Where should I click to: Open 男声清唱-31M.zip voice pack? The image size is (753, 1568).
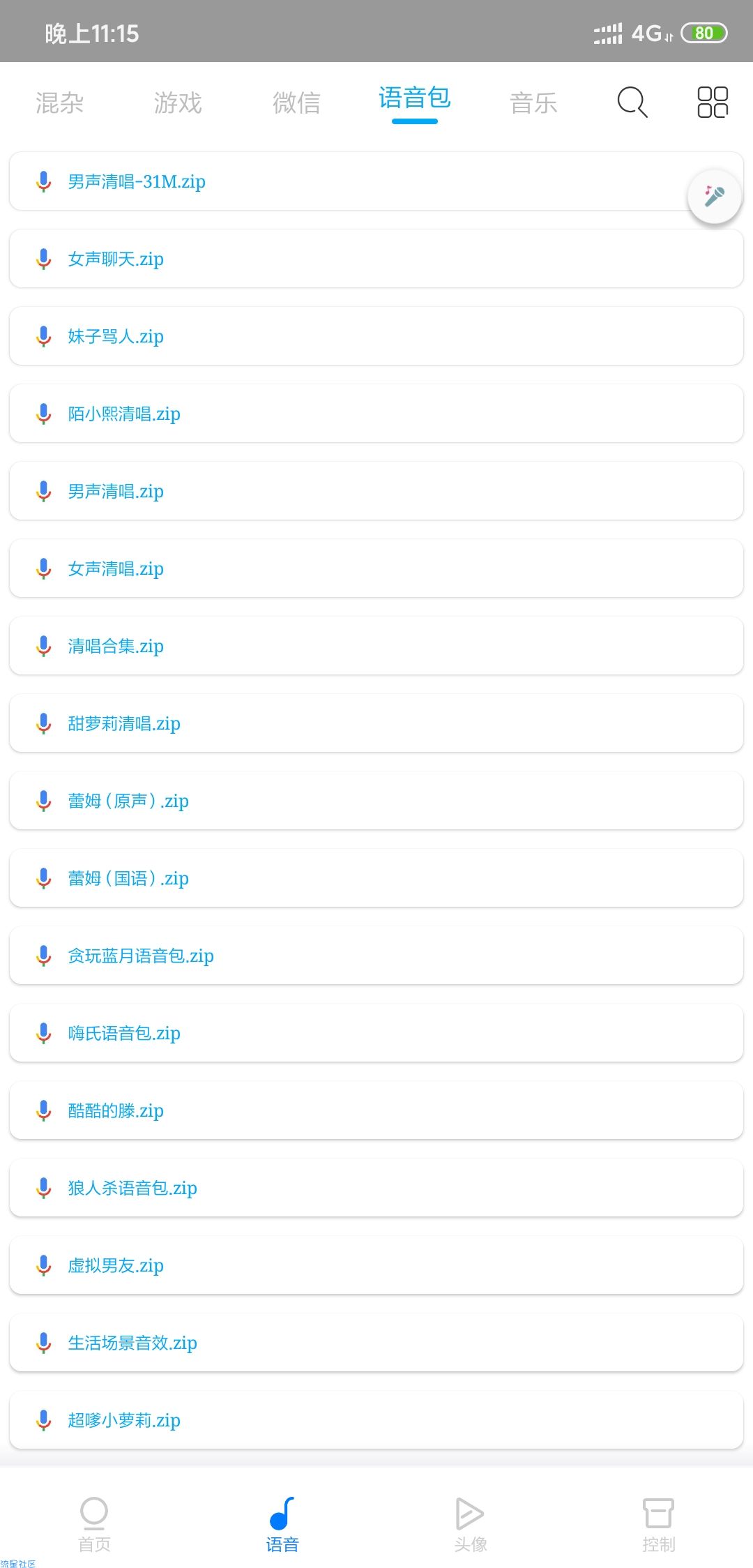pyautogui.click(x=376, y=181)
